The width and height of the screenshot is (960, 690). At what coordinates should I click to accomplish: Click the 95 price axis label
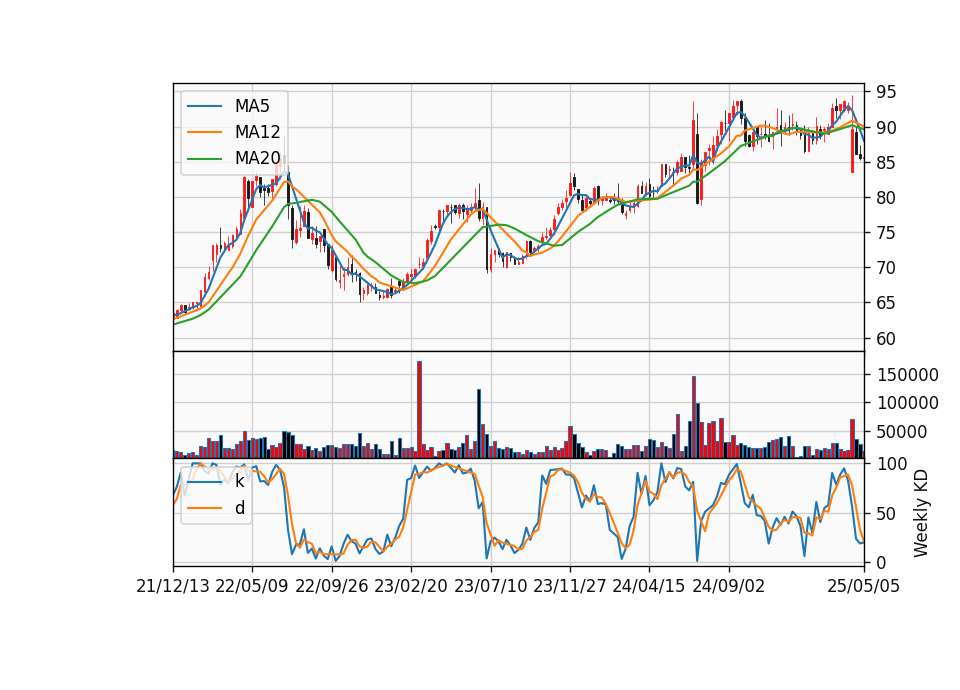(885, 92)
